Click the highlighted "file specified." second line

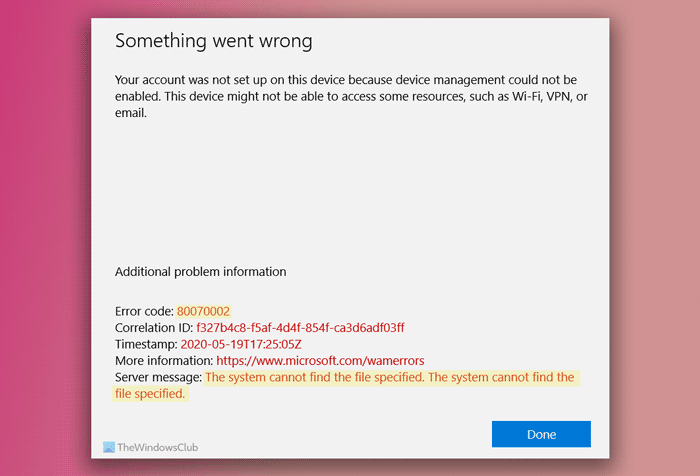click(x=150, y=394)
